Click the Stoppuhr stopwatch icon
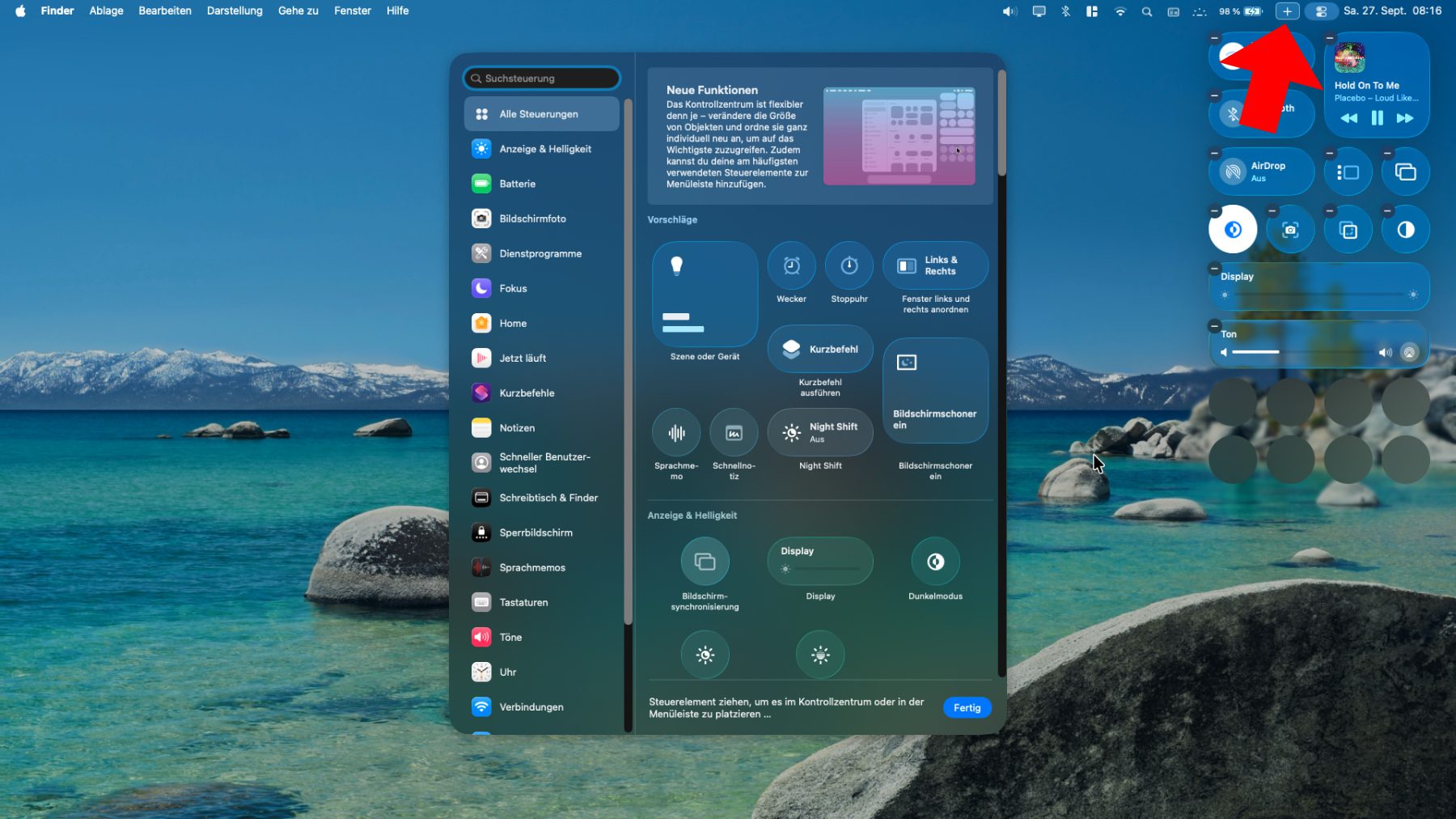The width and height of the screenshot is (1456, 819). click(x=849, y=265)
